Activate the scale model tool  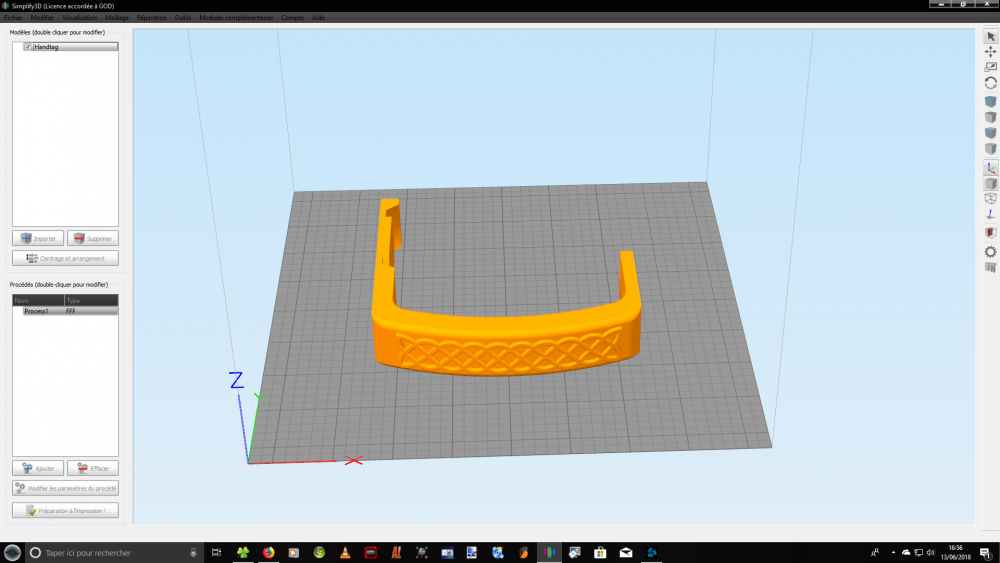pos(990,67)
